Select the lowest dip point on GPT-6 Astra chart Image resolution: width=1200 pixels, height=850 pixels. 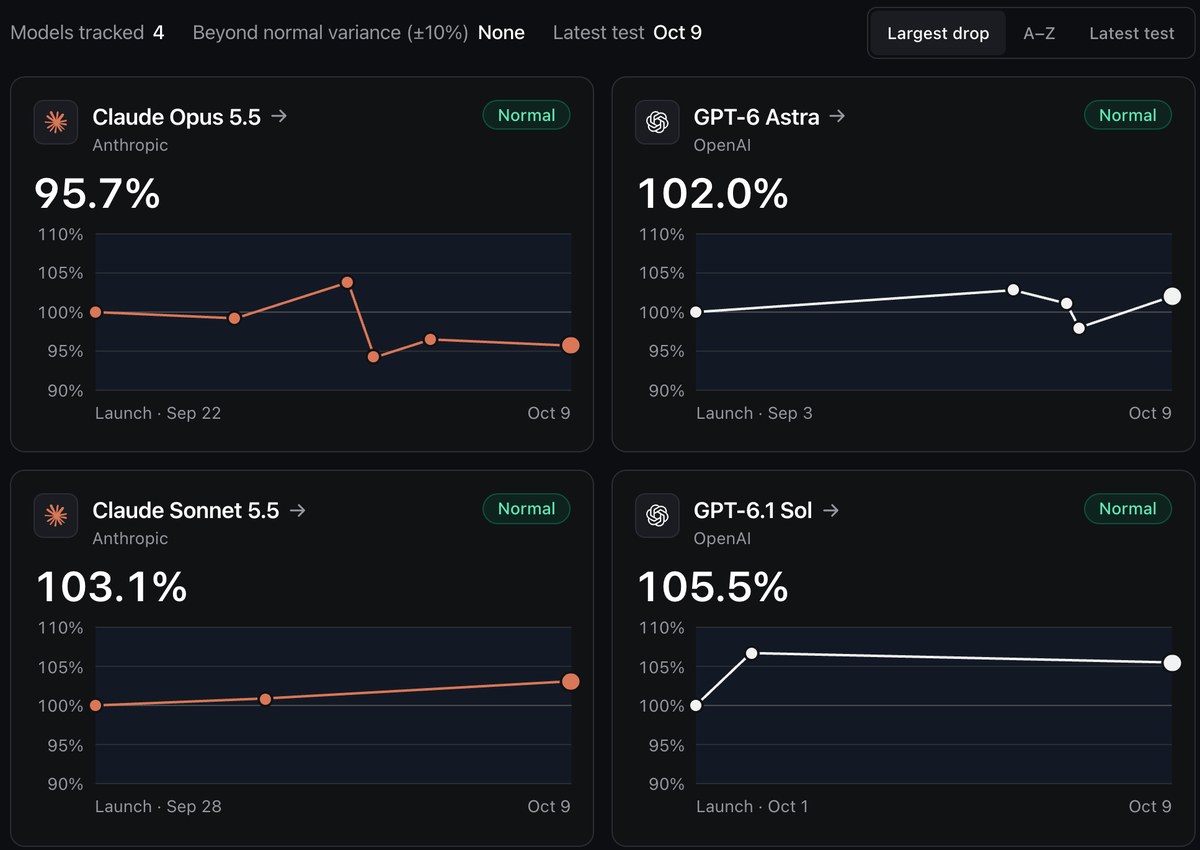[x=1079, y=327]
